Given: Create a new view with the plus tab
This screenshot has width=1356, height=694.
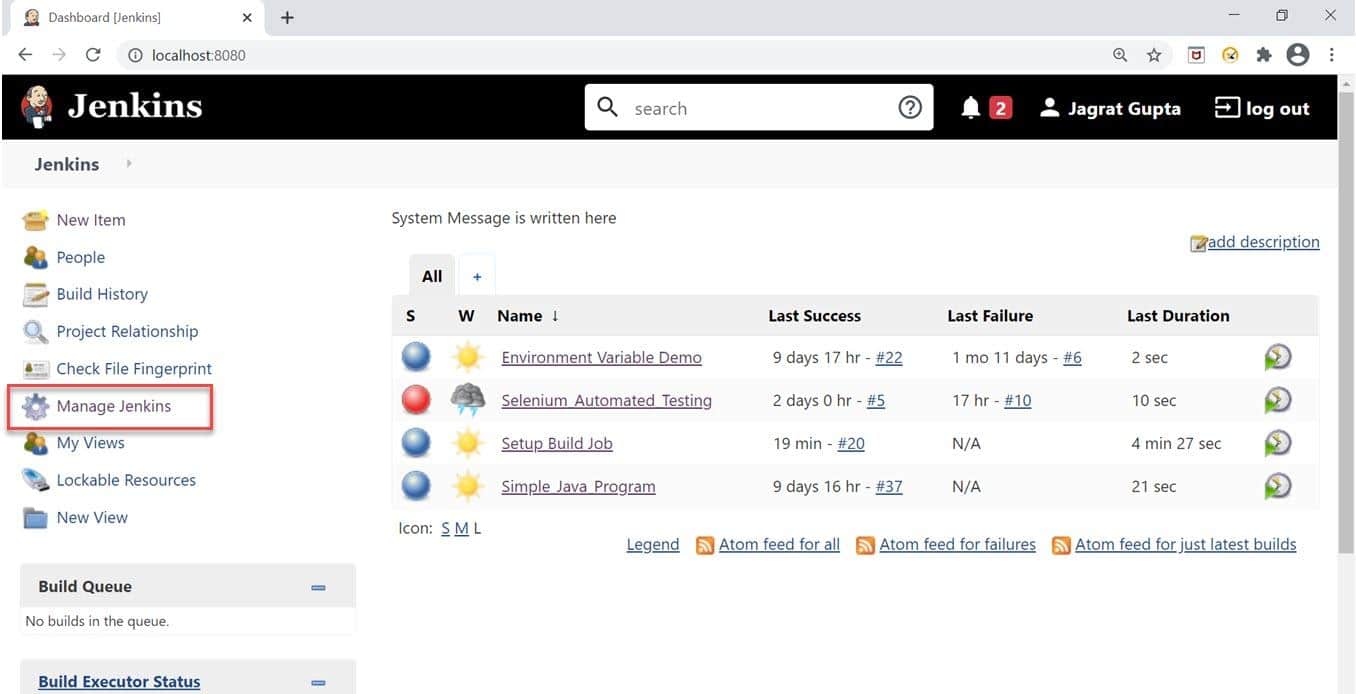Looking at the screenshot, I should point(477,275).
